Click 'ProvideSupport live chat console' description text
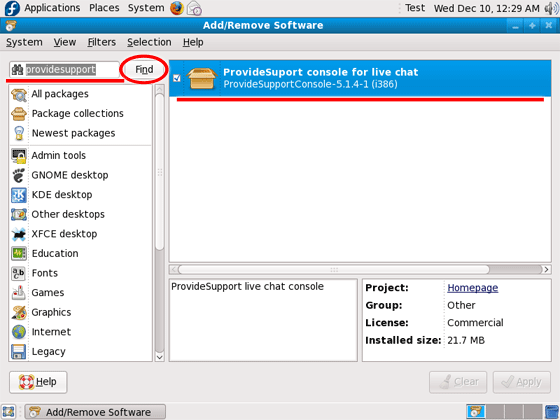The image size is (560, 420). click(248, 287)
